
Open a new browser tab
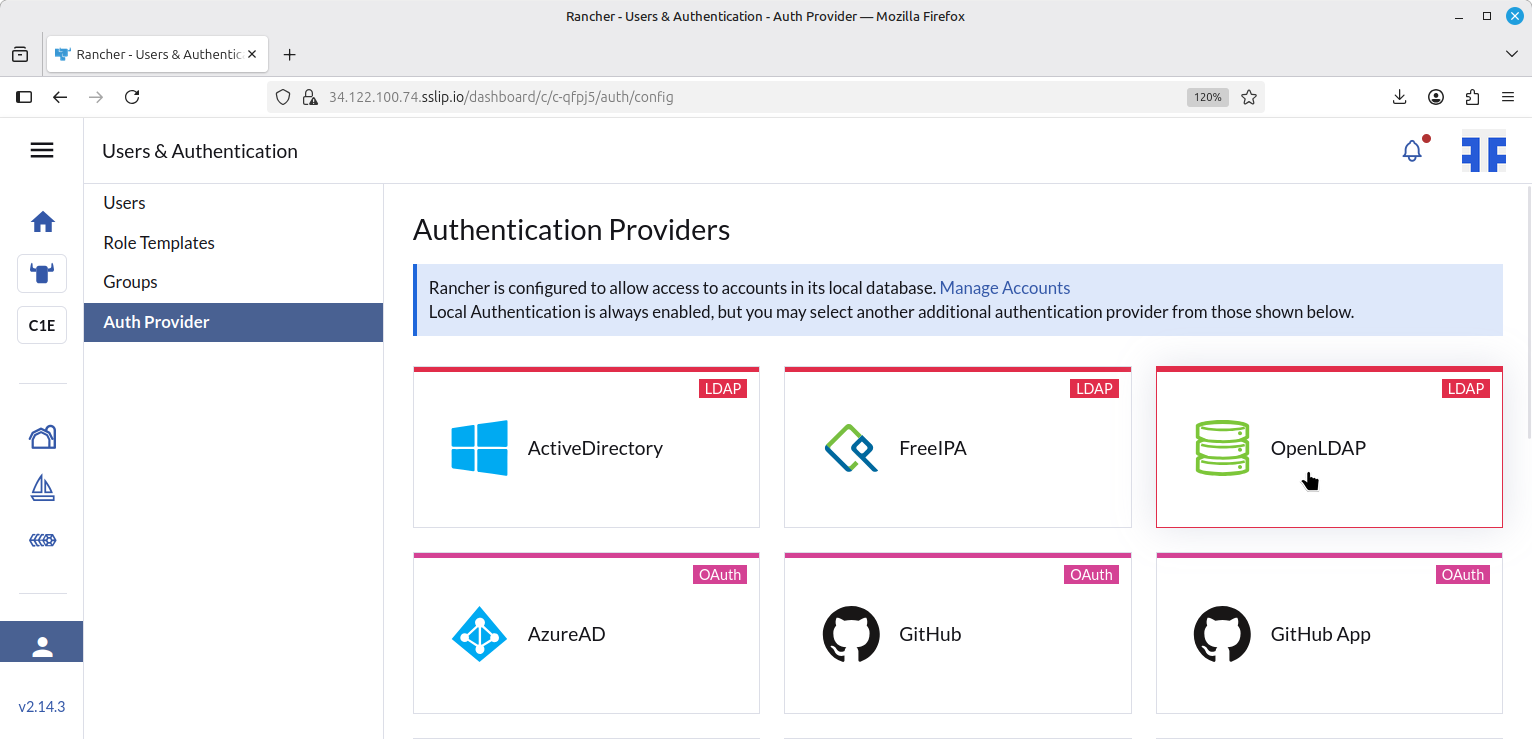pyautogui.click(x=290, y=54)
